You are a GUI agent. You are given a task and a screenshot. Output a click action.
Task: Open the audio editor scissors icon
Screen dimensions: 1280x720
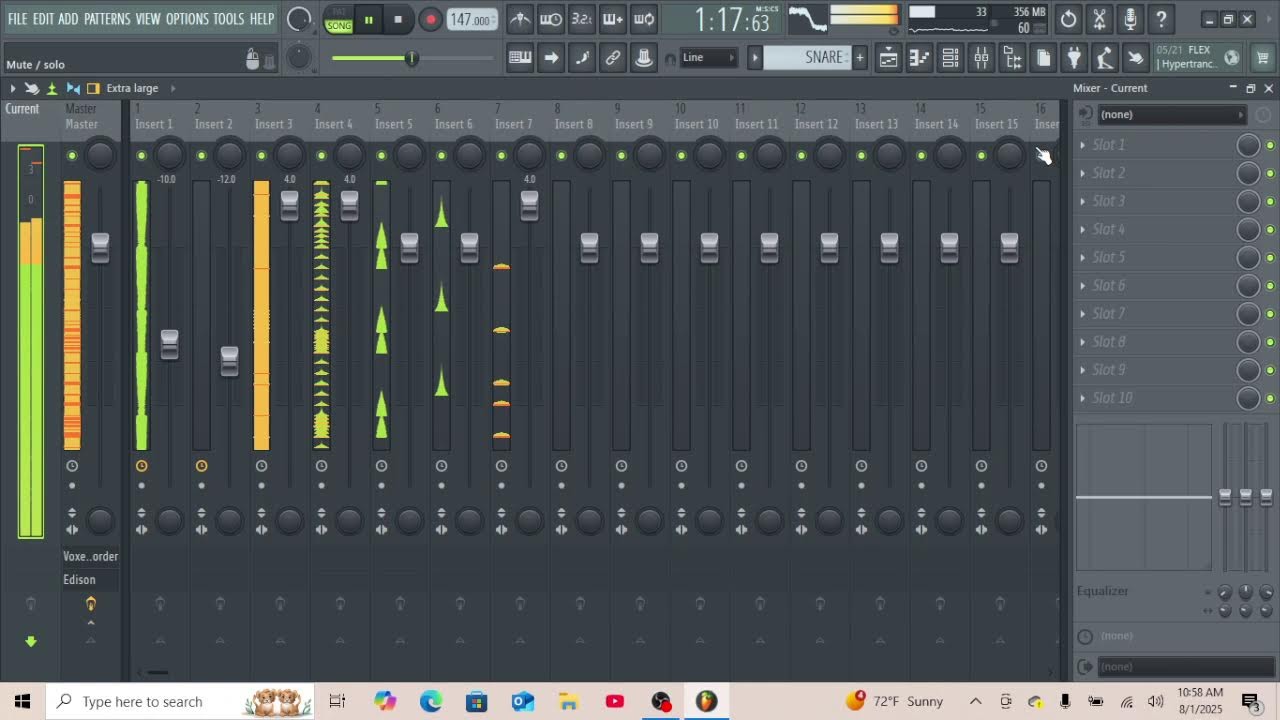pos(1099,19)
